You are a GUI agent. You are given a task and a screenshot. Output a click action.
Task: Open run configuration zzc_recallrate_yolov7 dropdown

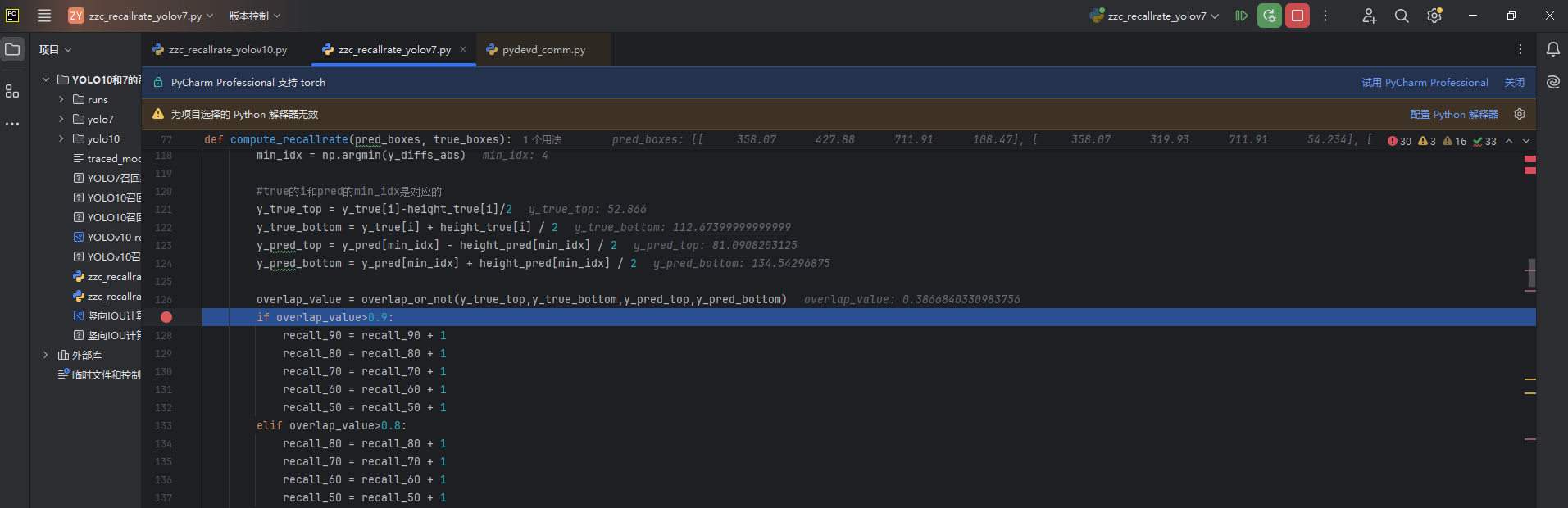point(1154,16)
